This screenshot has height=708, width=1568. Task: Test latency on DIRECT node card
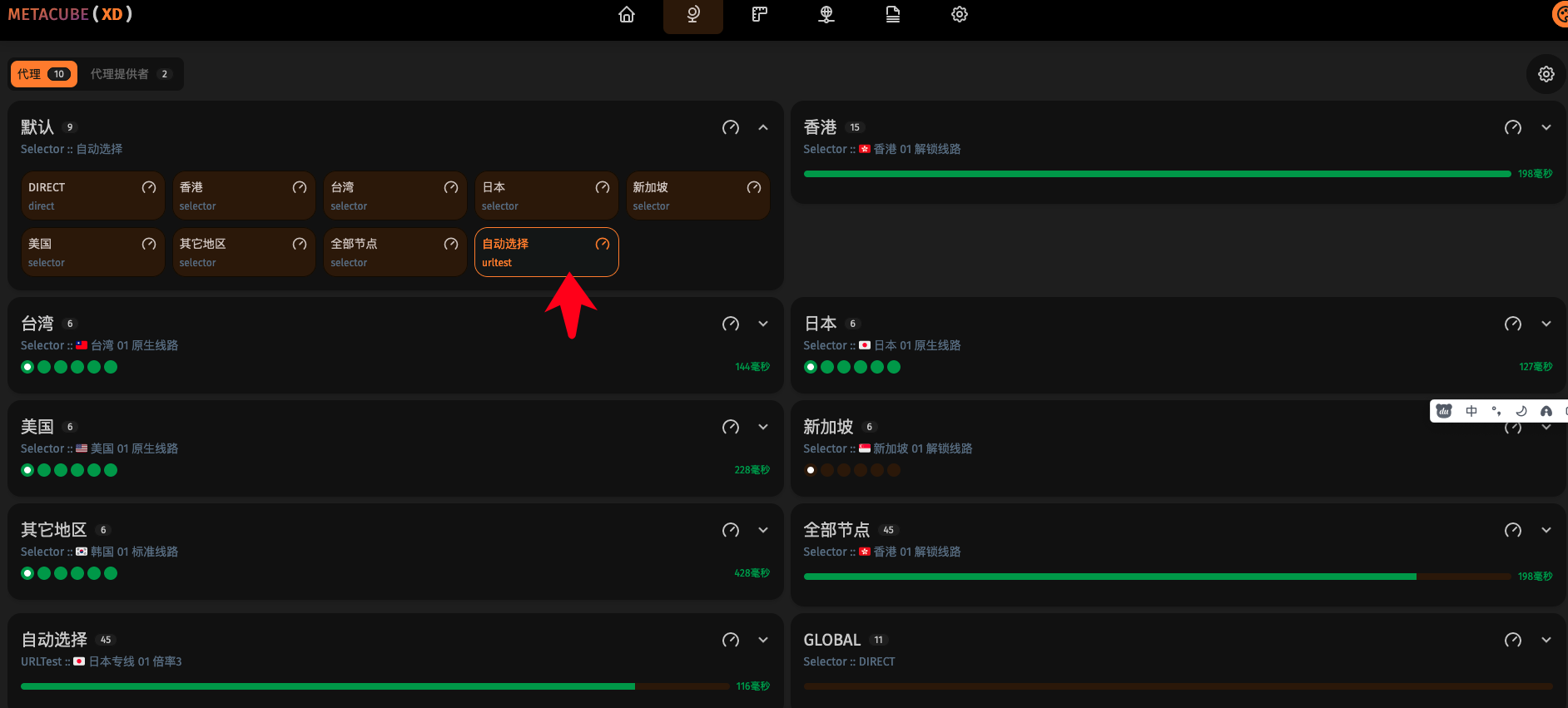coord(149,188)
